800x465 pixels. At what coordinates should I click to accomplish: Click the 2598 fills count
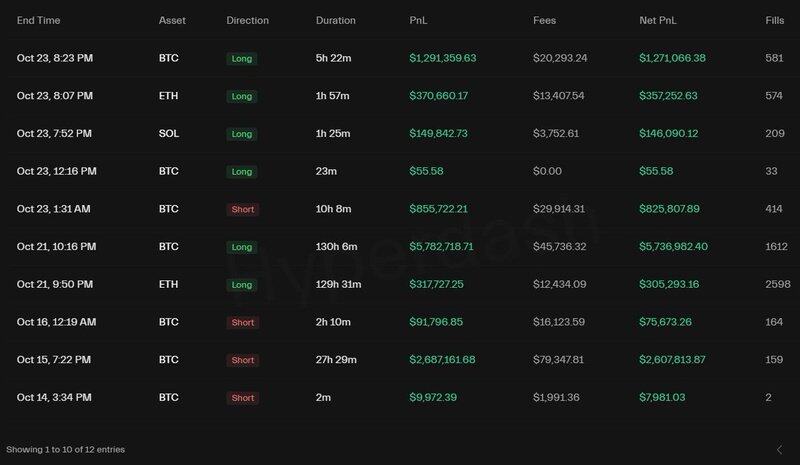tap(776, 284)
